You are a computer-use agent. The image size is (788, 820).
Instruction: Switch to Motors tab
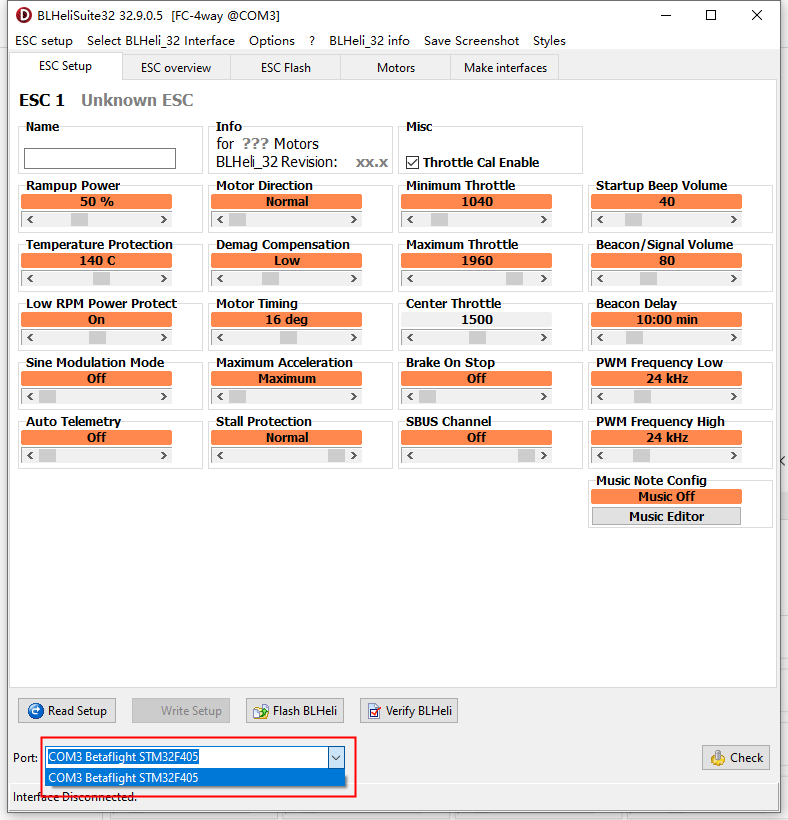tap(396, 68)
